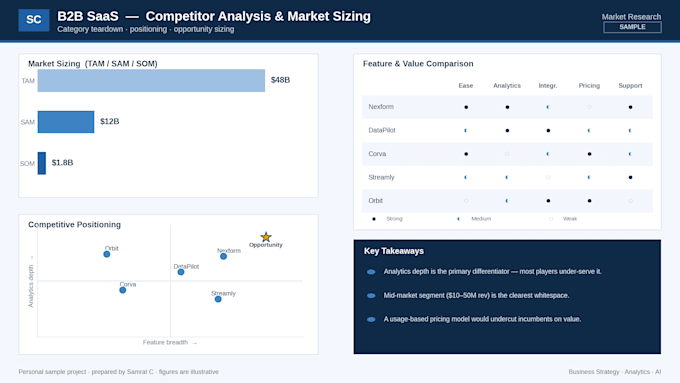Select the Nexform dot on positioning chart
This screenshot has height=383, width=680.
tap(223, 256)
